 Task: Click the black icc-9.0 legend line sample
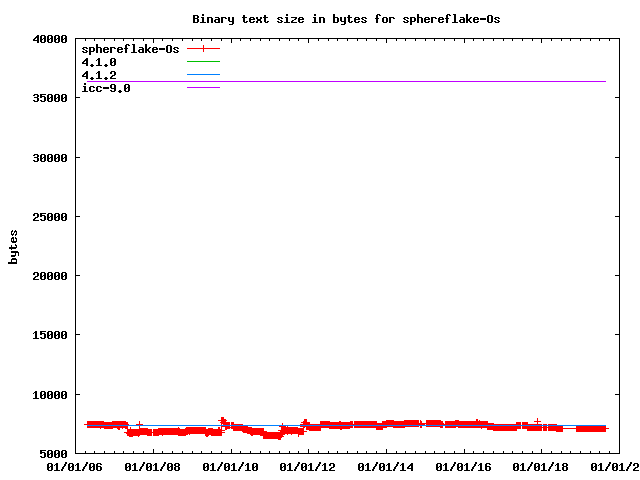203,88
